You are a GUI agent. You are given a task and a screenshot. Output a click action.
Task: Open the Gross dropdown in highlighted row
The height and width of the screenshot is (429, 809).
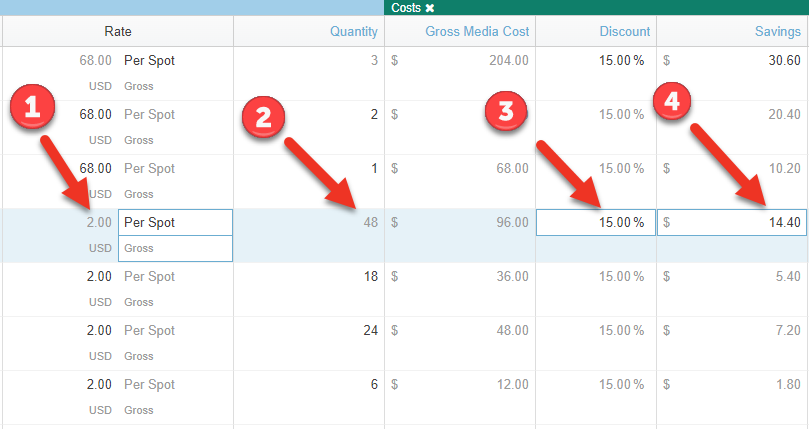click(175, 248)
